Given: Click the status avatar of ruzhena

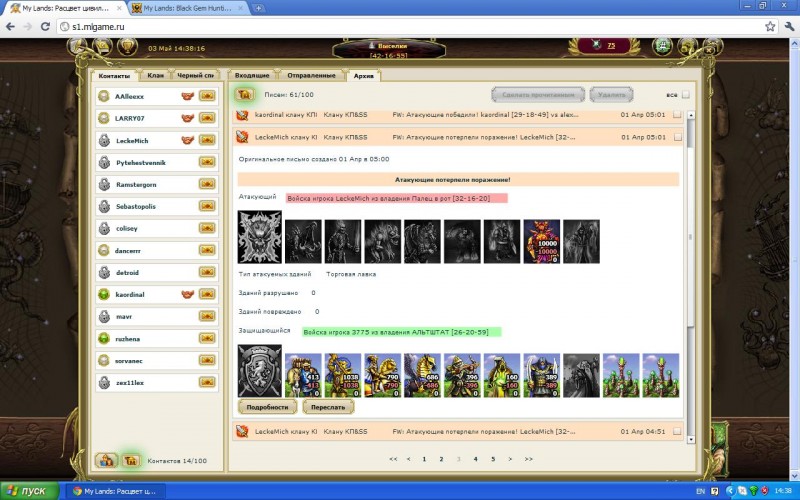Looking at the screenshot, I should (104, 338).
